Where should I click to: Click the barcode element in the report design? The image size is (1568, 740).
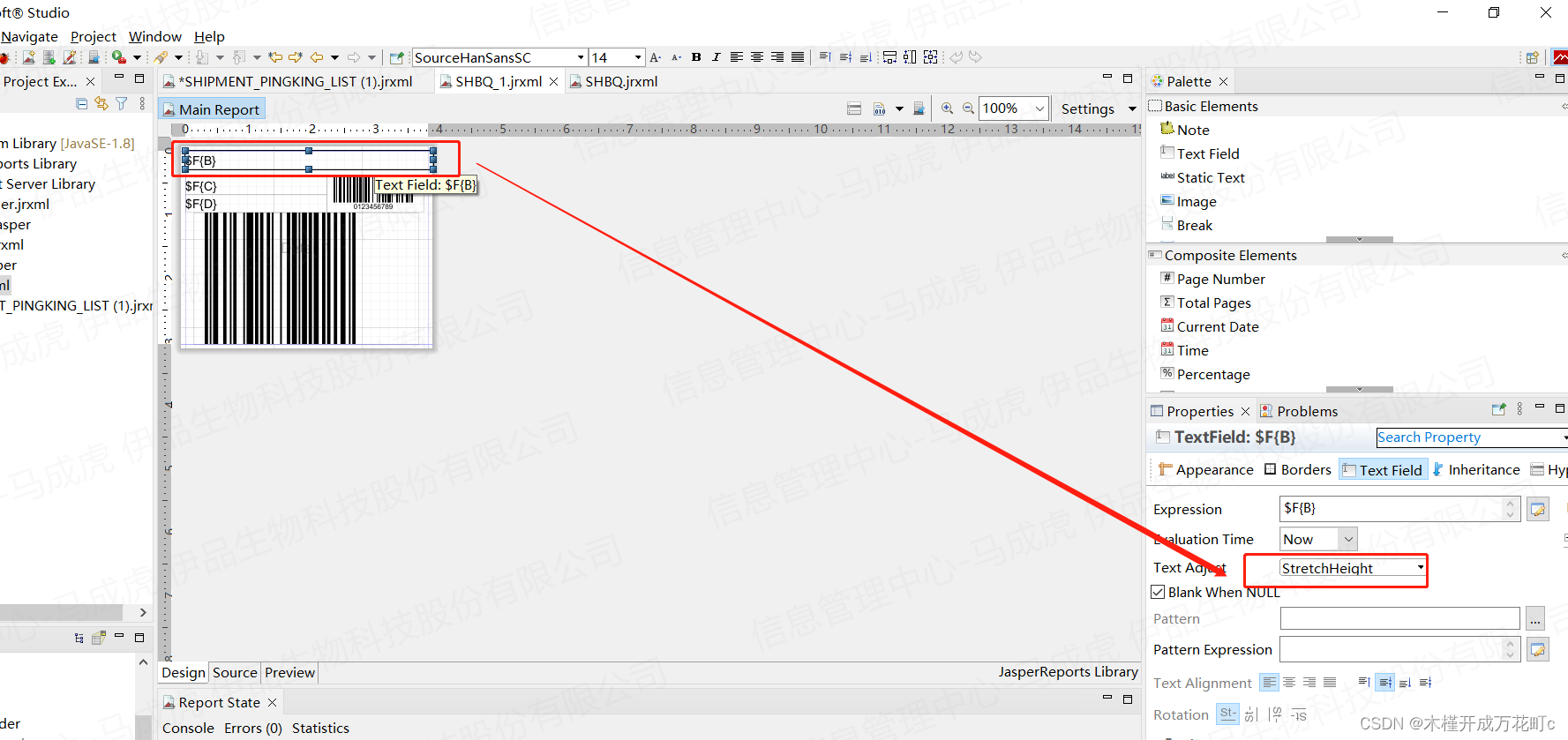tap(281, 278)
